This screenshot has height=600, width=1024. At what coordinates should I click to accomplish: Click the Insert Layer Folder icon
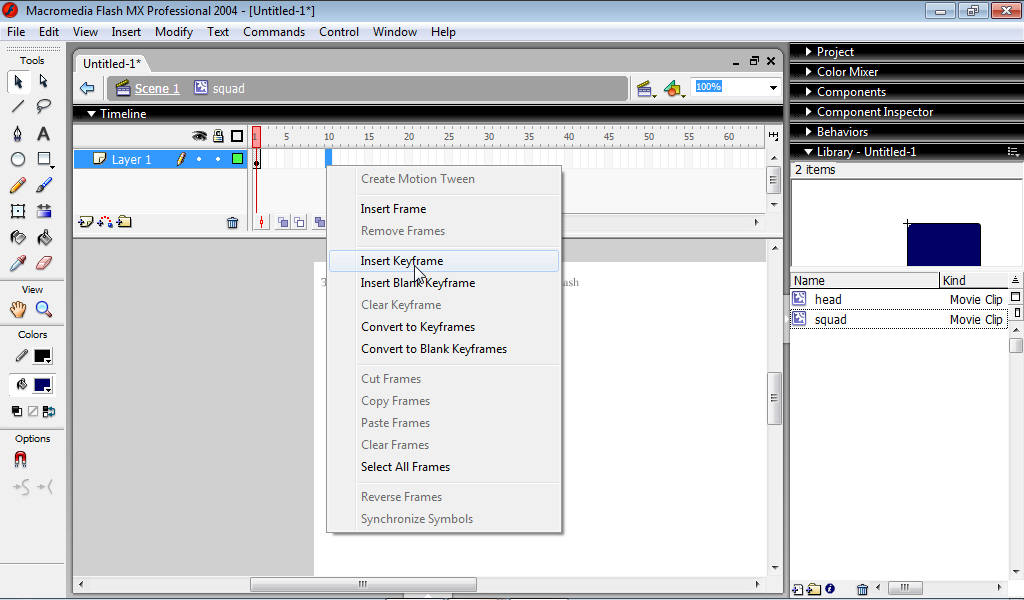124,223
